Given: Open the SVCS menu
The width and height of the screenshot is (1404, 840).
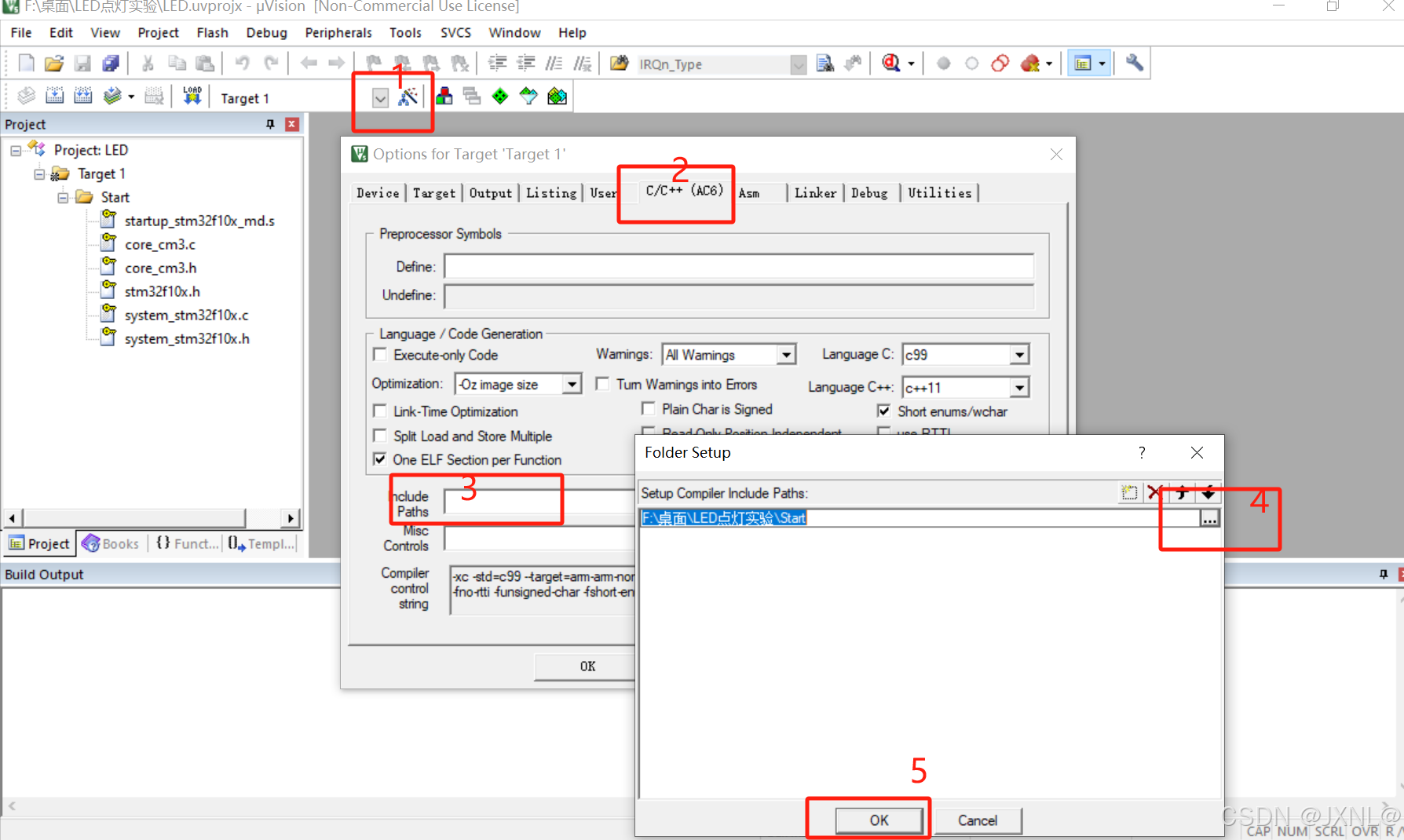Looking at the screenshot, I should tap(455, 33).
